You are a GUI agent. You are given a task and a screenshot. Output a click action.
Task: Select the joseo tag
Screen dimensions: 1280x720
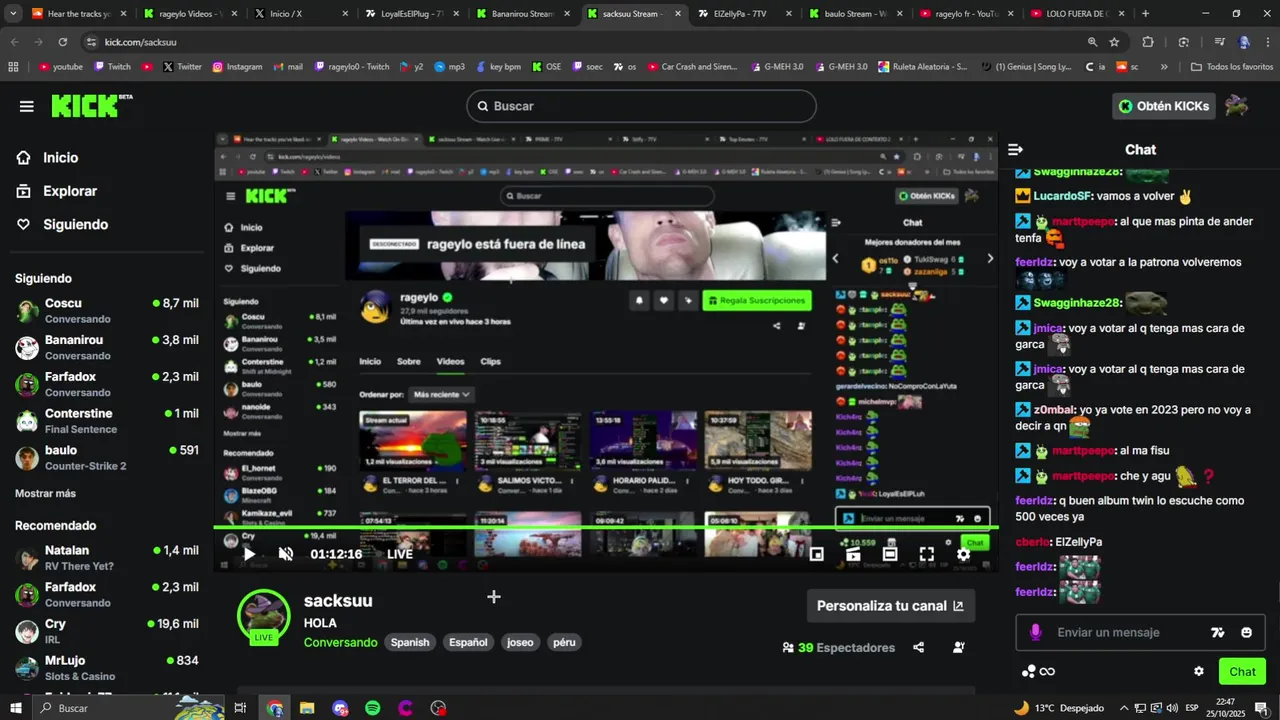[520, 642]
